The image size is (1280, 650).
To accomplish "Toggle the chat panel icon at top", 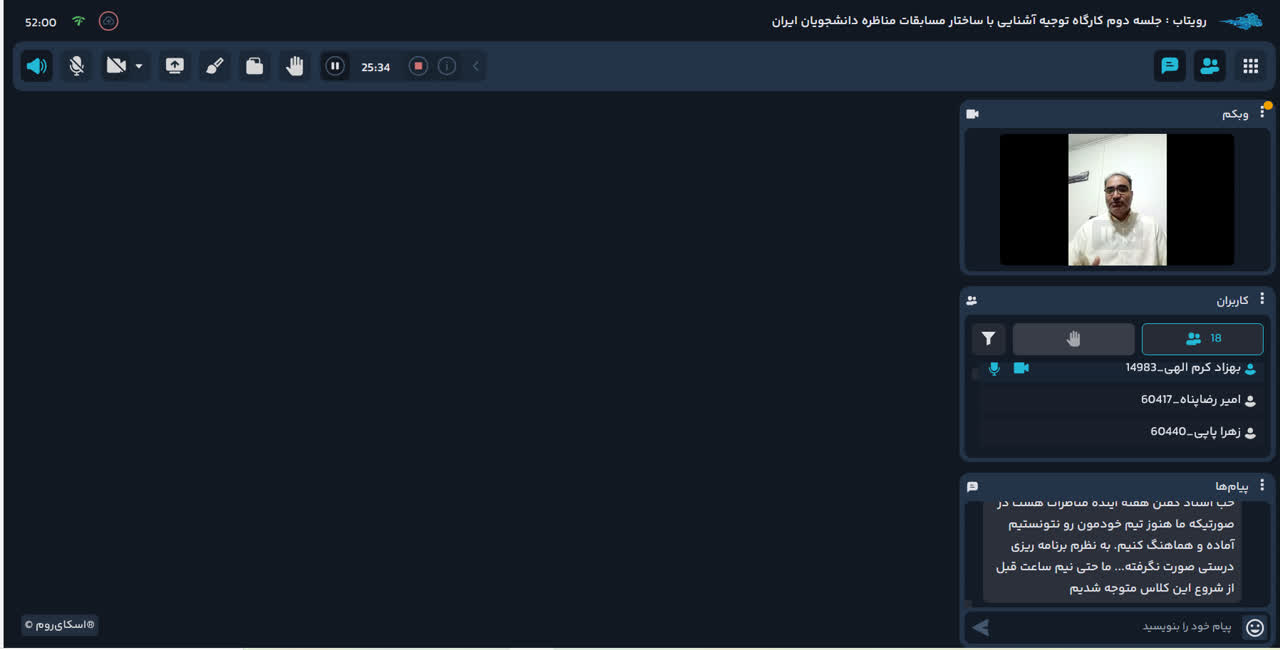I will coord(1169,66).
